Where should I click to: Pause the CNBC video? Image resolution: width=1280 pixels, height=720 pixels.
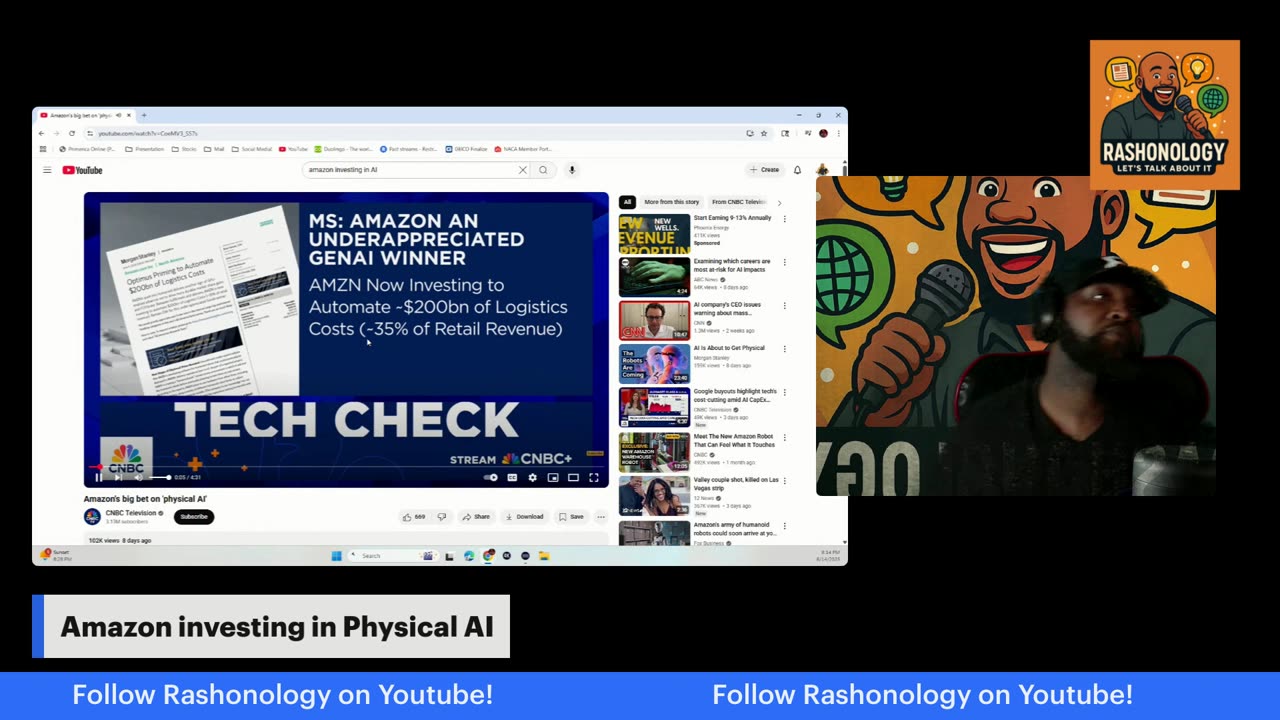click(x=98, y=478)
